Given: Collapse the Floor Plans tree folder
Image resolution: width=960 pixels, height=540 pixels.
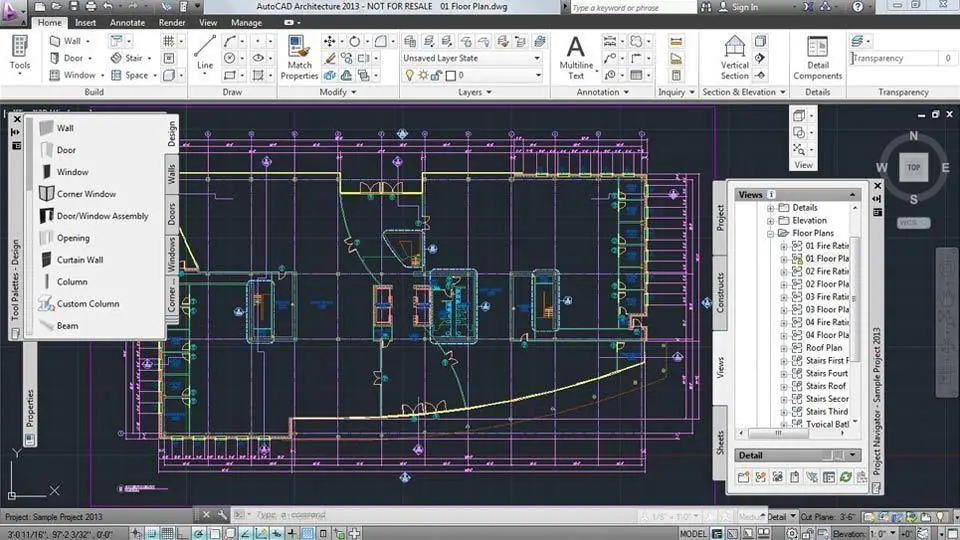Looking at the screenshot, I should coord(771,233).
